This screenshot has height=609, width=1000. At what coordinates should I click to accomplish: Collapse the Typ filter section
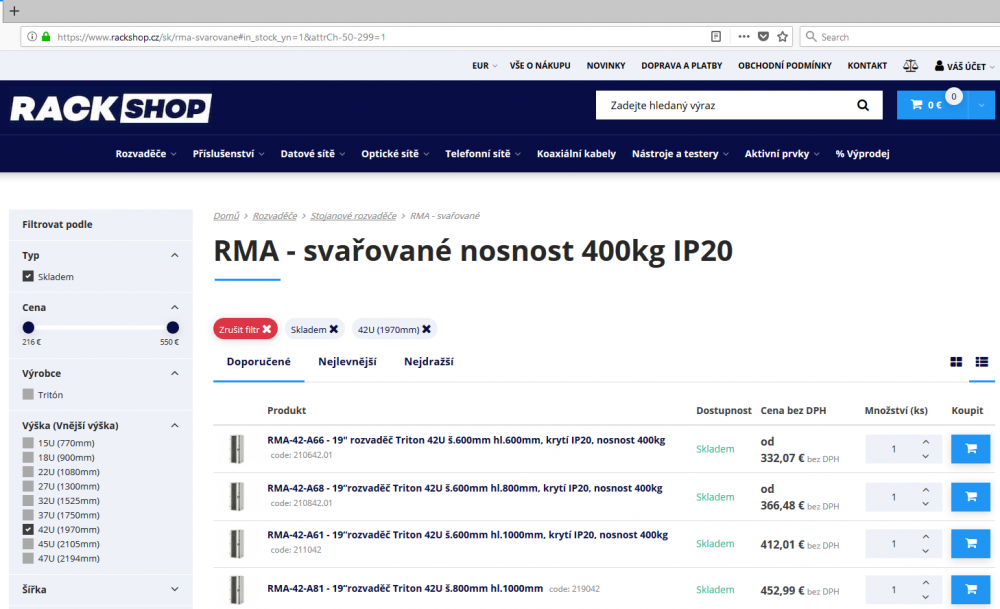tap(175, 255)
